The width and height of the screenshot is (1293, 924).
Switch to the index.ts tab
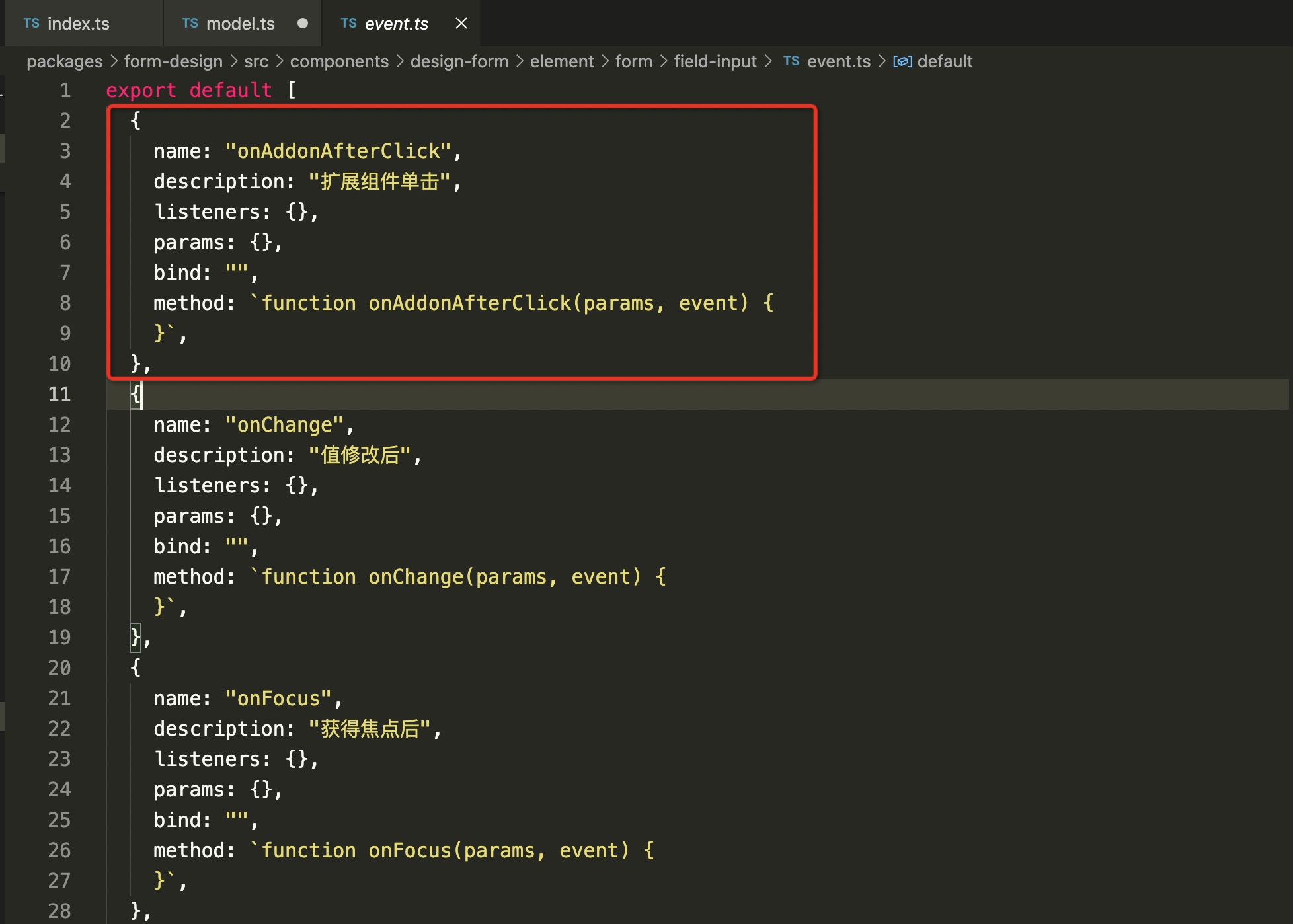point(83,23)
